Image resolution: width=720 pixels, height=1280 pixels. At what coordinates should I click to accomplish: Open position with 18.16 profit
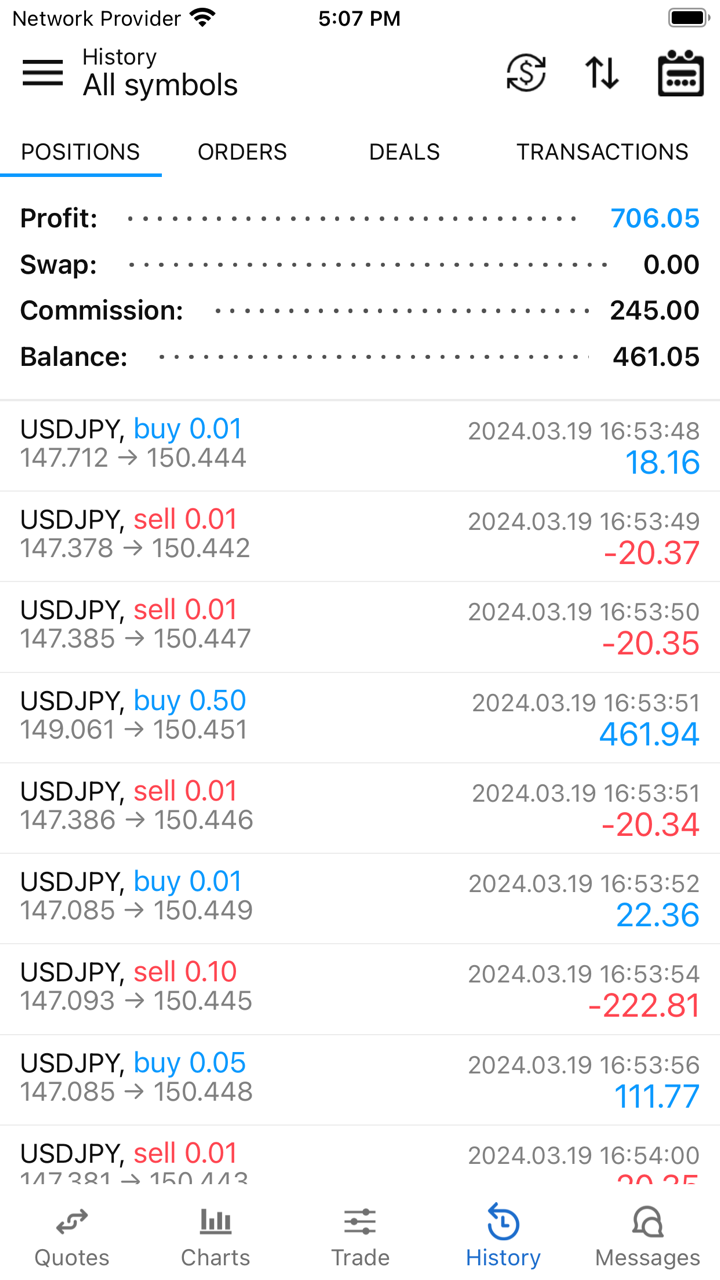tap(360, 445)
